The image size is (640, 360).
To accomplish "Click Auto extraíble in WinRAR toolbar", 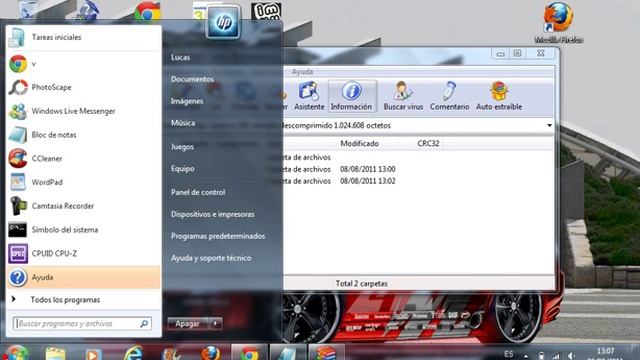I will click(x=499, y=96).
